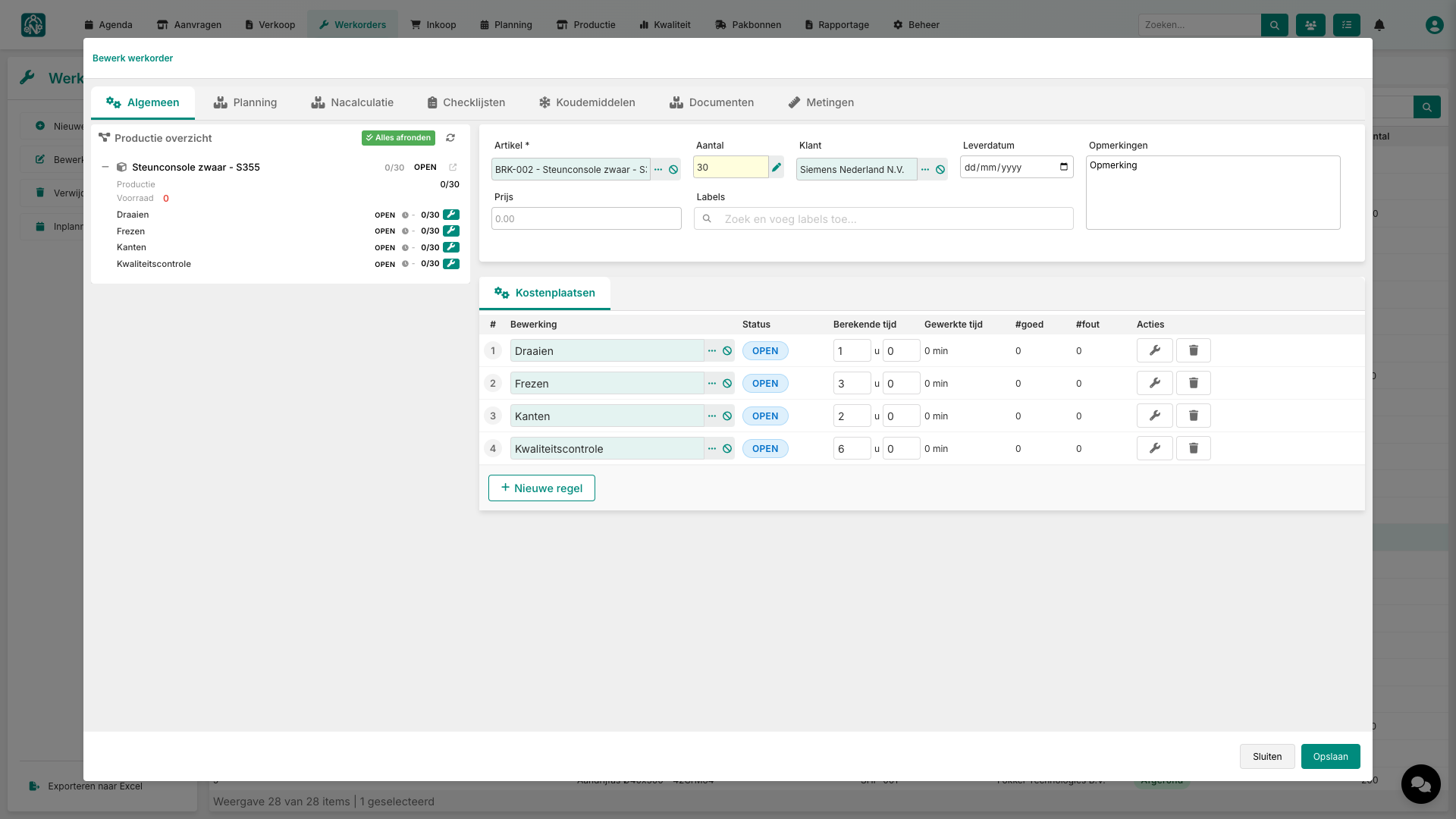Switch to the Nacalculatie tab
The height and width of the screenshot is (819, 1456).
click(352, 103)
